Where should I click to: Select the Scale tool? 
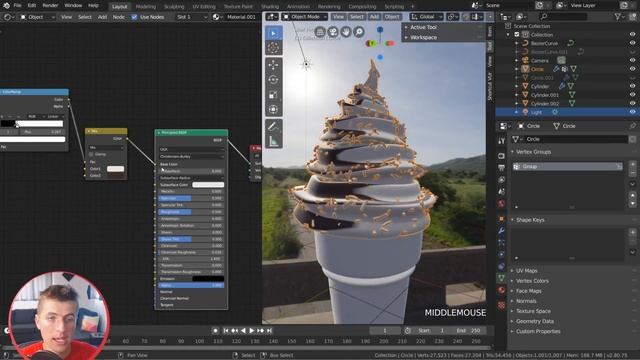[274, 95]
